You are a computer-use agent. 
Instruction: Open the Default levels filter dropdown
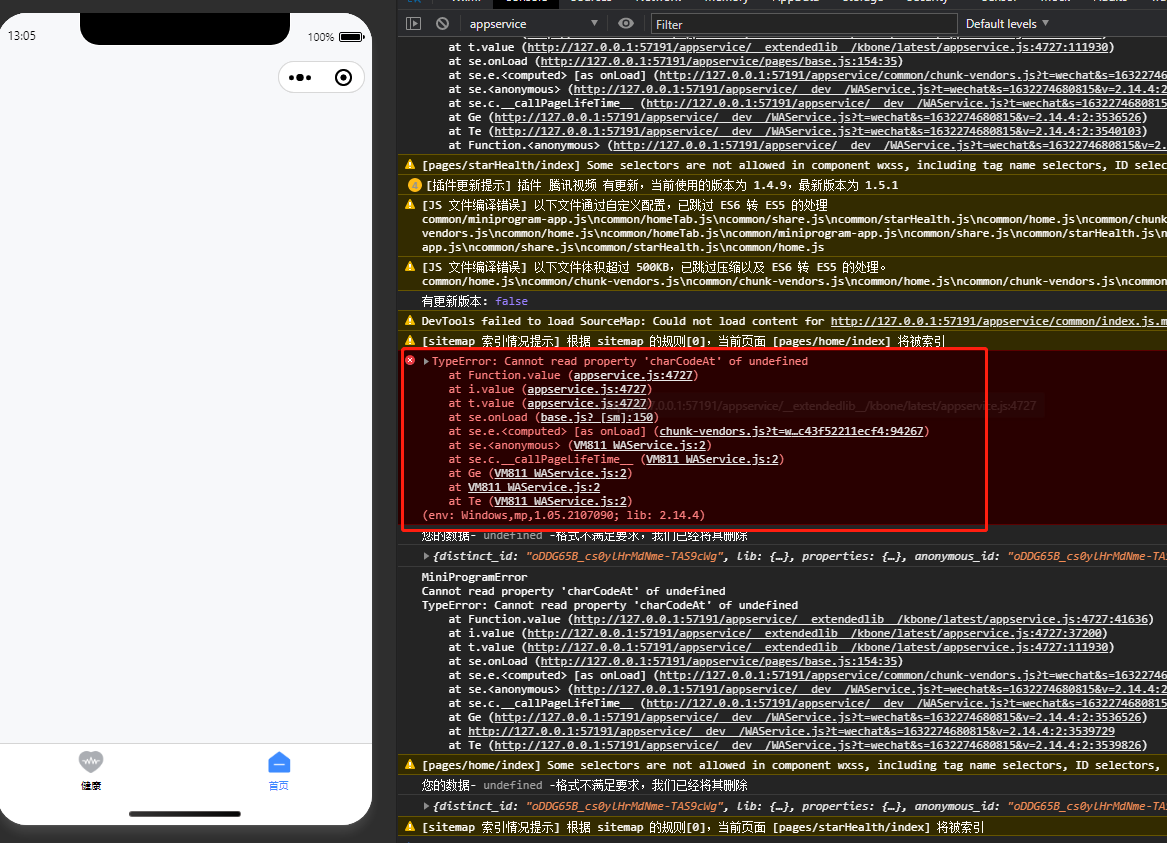coord(1005,23)
